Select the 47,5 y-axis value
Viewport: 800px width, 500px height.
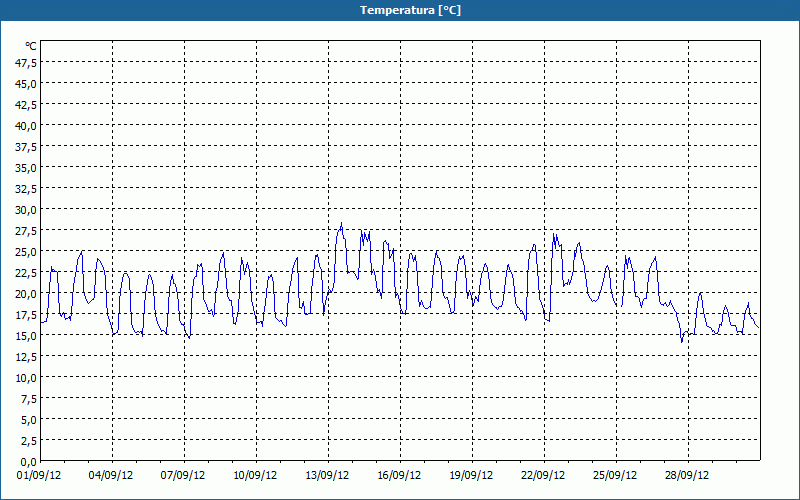[27, 63]
